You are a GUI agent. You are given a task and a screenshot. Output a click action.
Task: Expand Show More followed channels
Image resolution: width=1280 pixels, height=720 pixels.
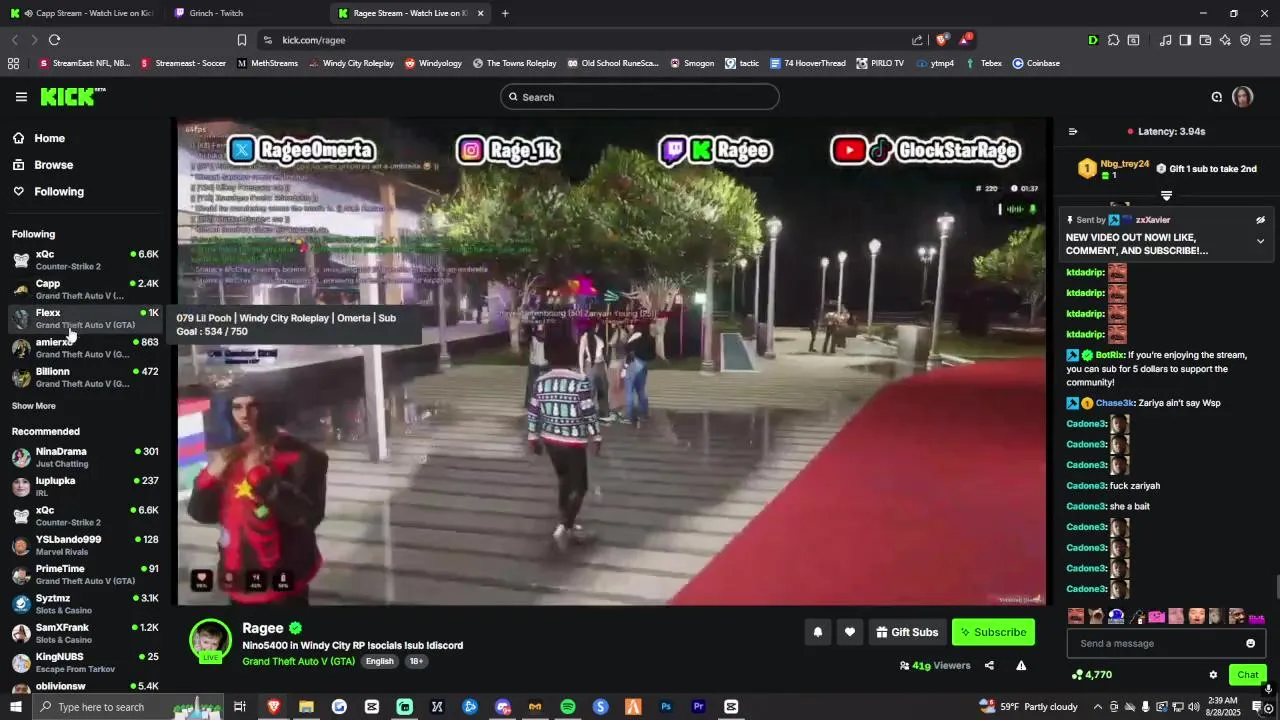tap(34, 406)
